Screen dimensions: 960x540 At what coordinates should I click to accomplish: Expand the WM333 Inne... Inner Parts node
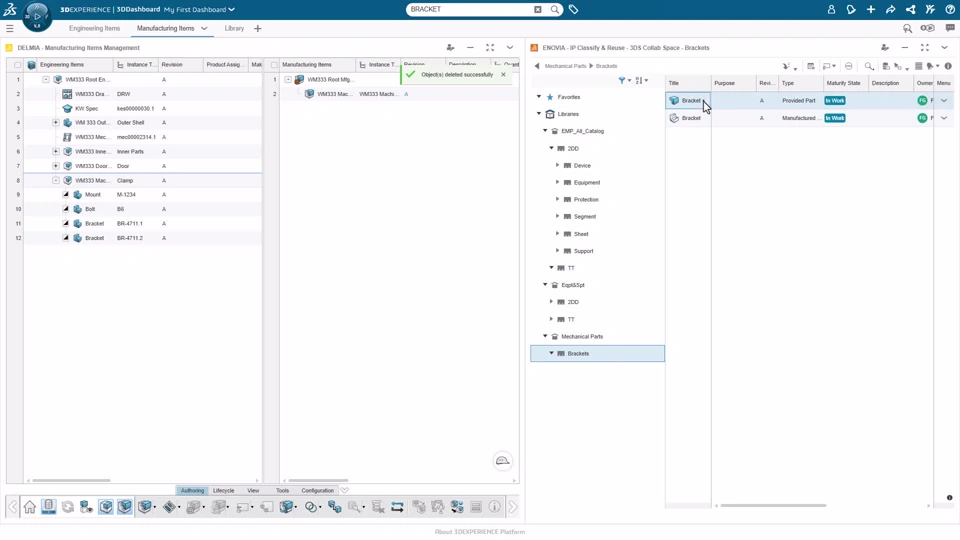click(x=56, y=151)
